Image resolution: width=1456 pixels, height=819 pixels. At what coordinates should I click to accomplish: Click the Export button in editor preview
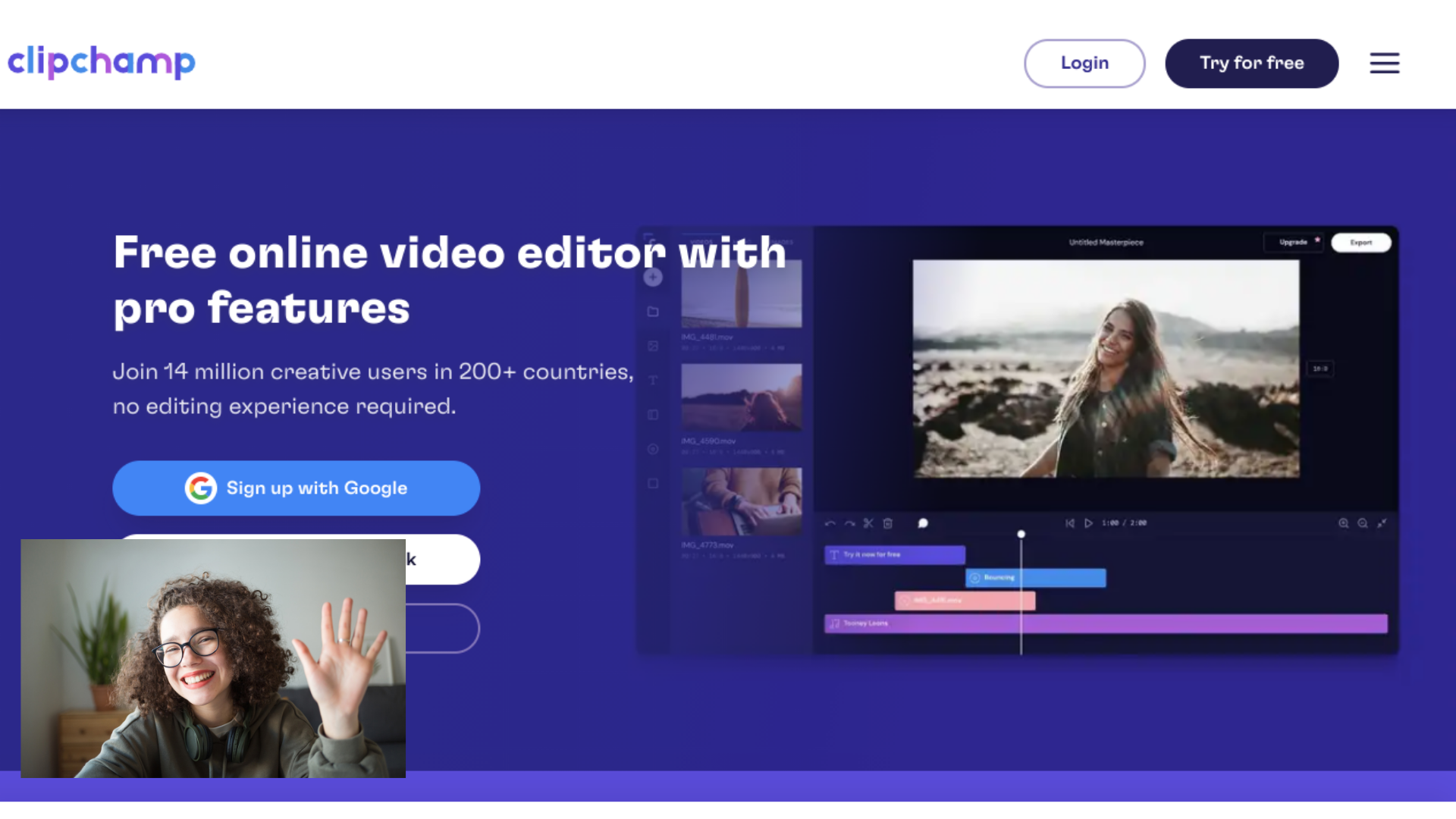click(1361, 243)
